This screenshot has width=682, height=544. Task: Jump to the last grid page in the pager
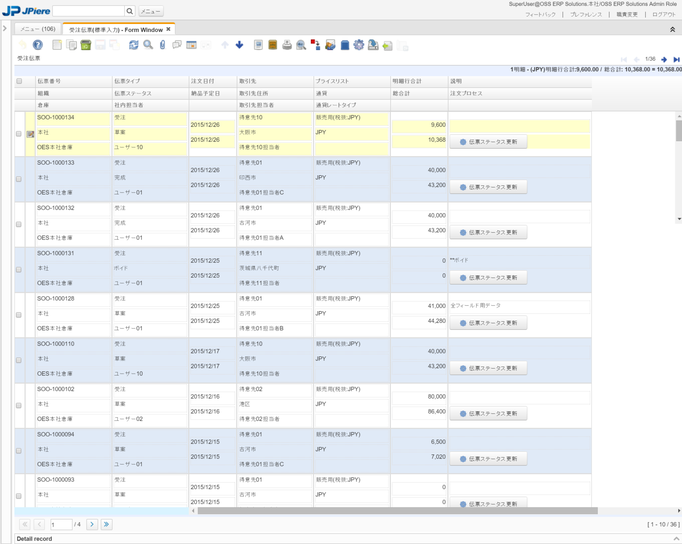click(106, 524)
